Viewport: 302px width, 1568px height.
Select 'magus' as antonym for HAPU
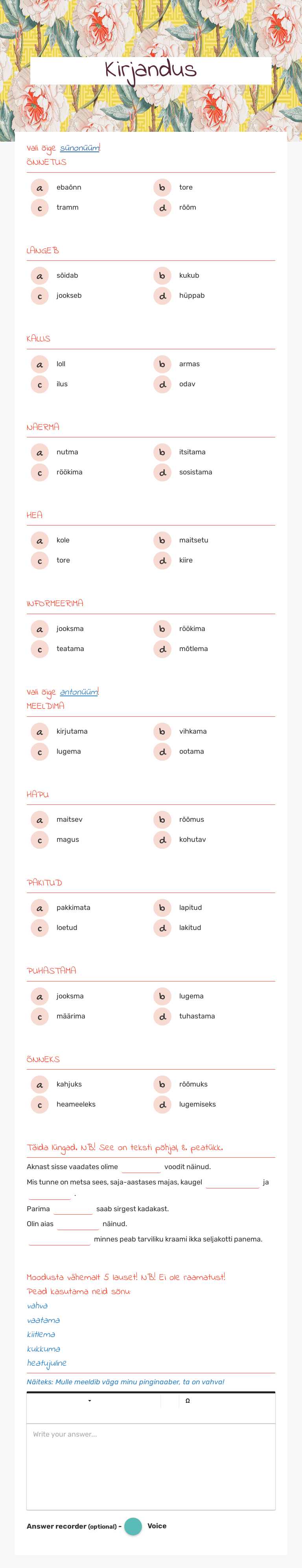click(x=40, y=839)
